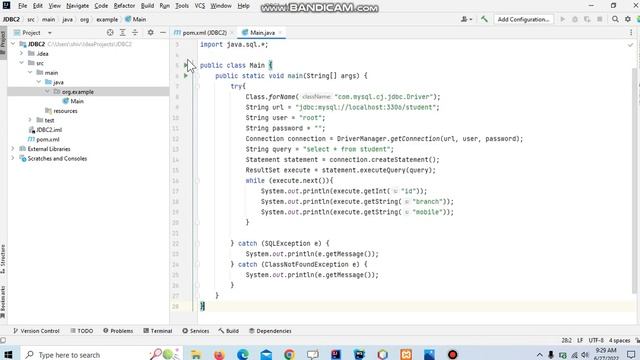Open the Refactor menu
Viewport: 640px width, 360px height.
click(124, 6)
